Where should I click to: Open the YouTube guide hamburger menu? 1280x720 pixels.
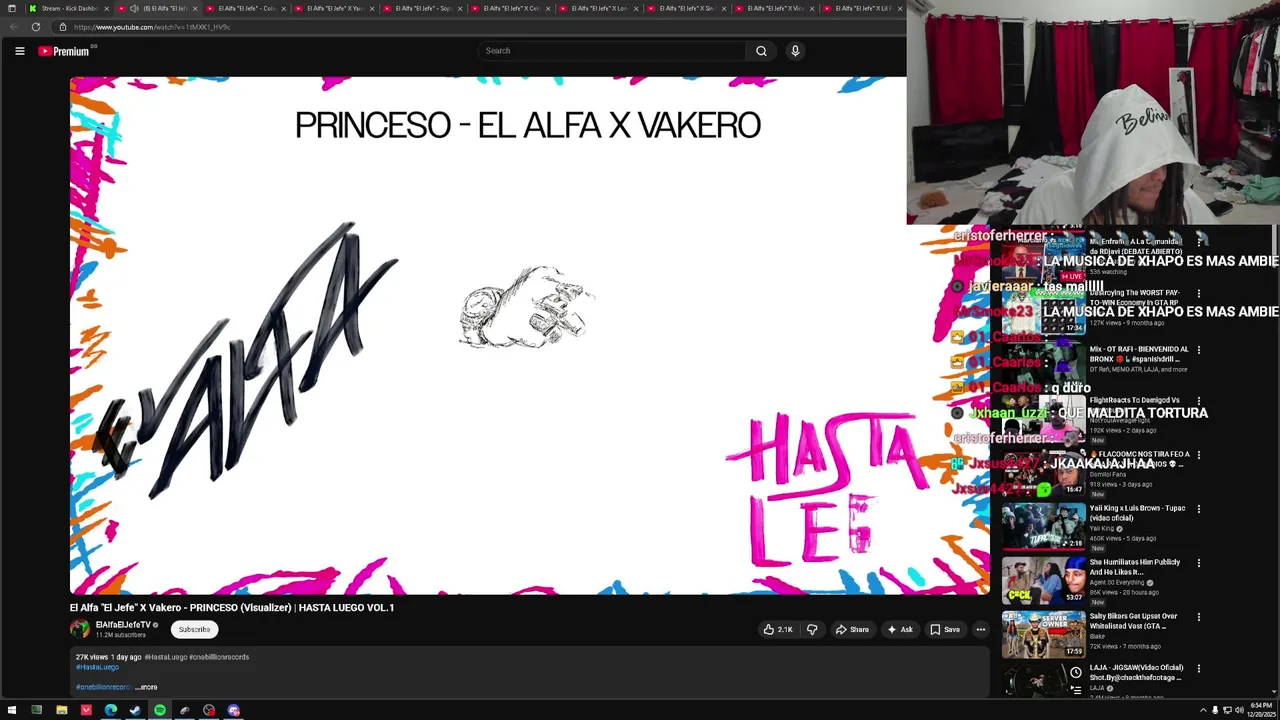point(19,51)
